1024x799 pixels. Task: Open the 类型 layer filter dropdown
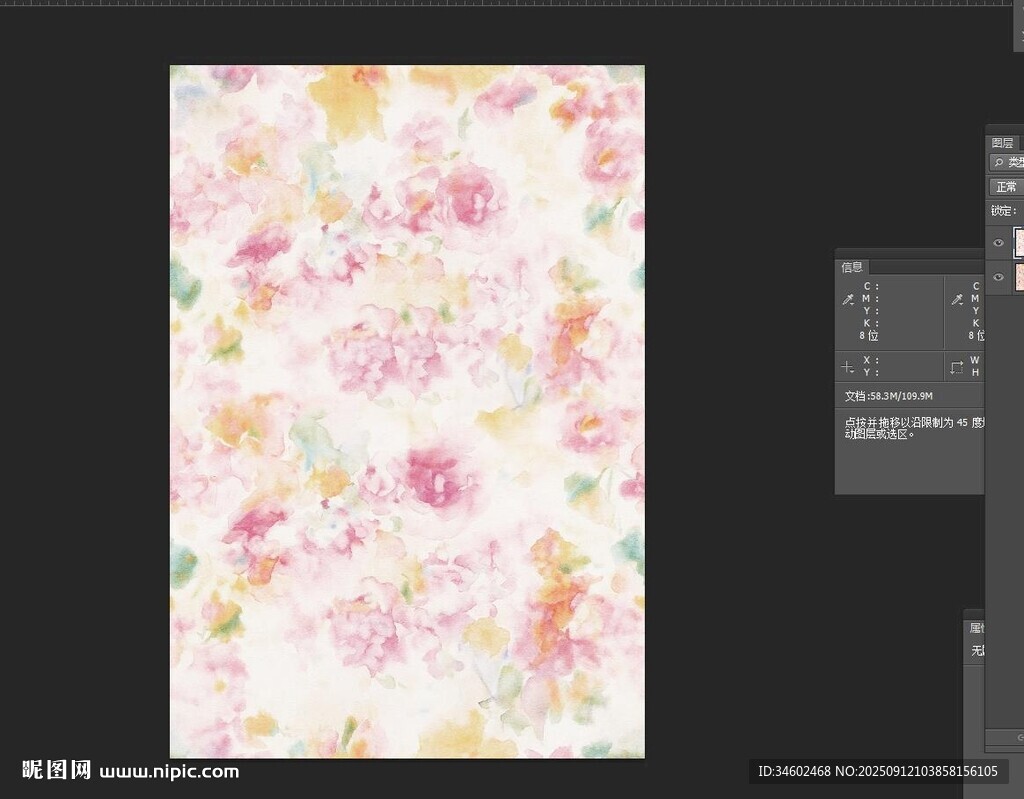1014,162
